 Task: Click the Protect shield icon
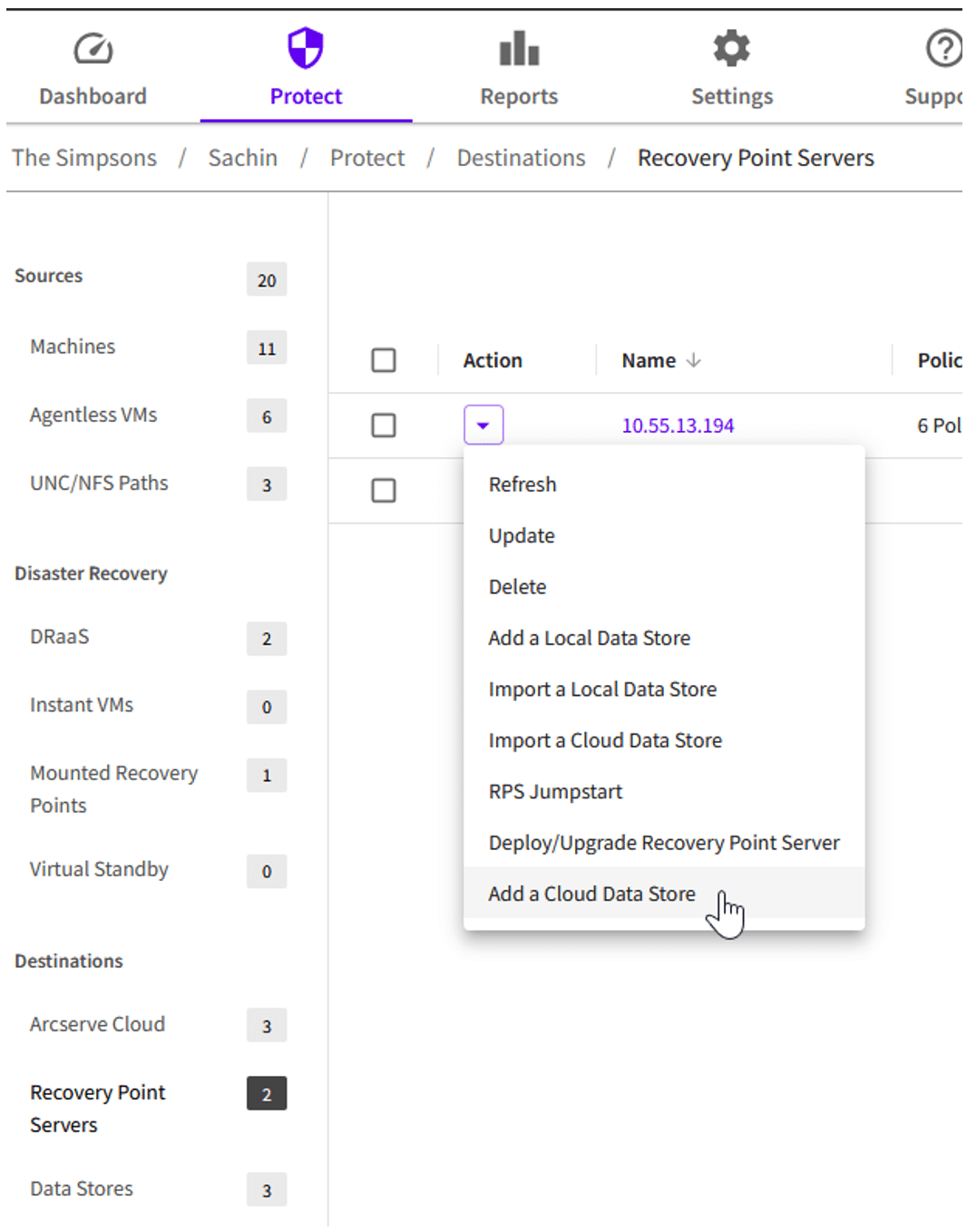tap(306, 48)
